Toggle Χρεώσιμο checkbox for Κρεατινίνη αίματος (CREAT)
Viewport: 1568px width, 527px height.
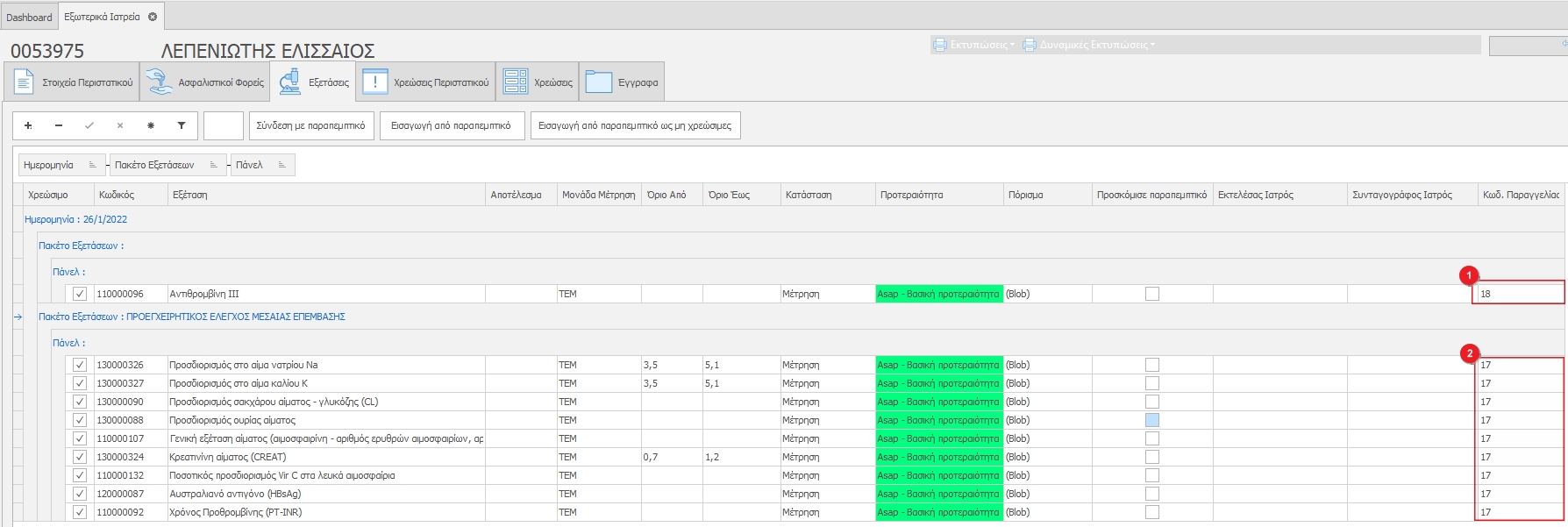(x=80, y=457)
